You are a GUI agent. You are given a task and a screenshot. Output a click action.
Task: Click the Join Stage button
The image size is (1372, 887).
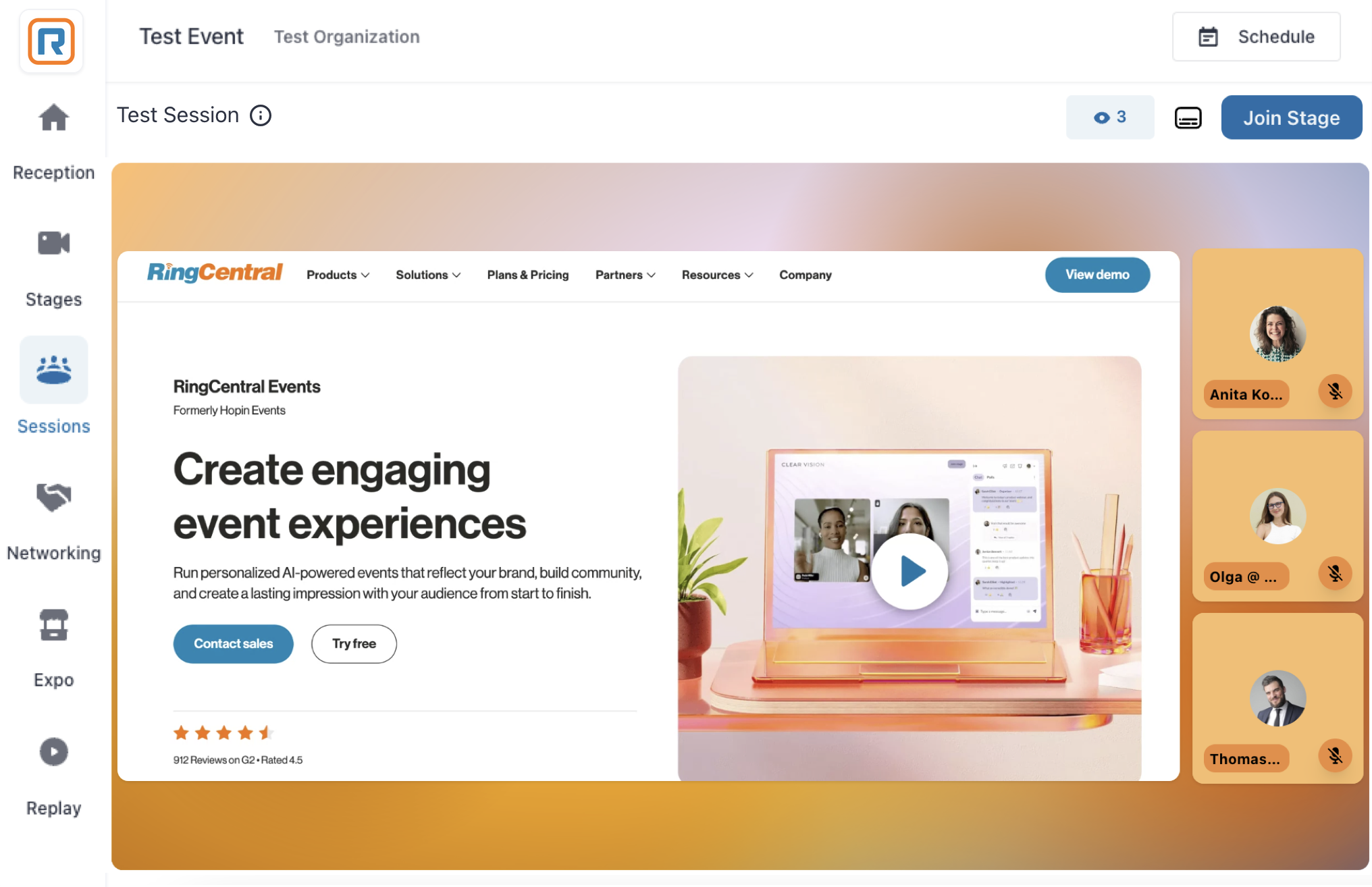pos(1291,117)
